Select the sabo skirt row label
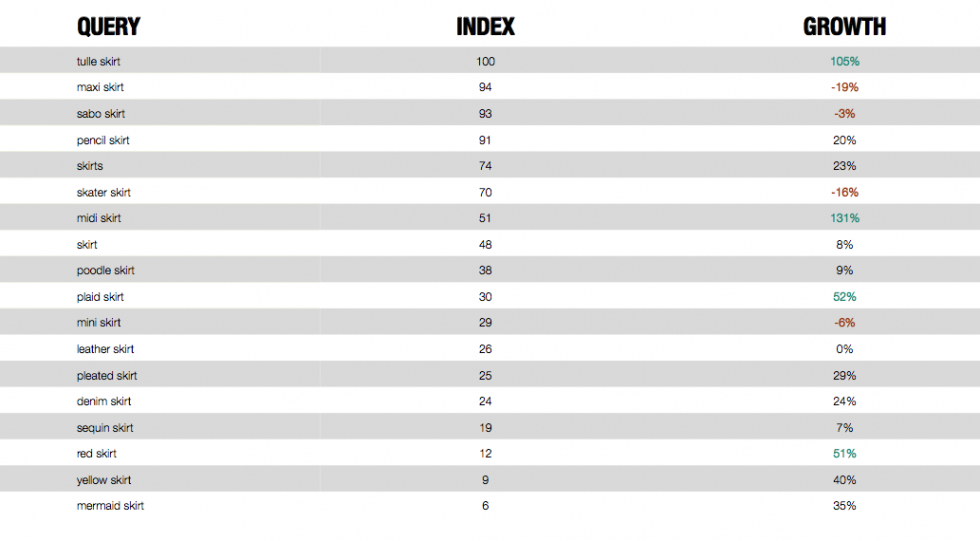The width and height of the screenshot is (980, 541). click(x=101, y=114)
